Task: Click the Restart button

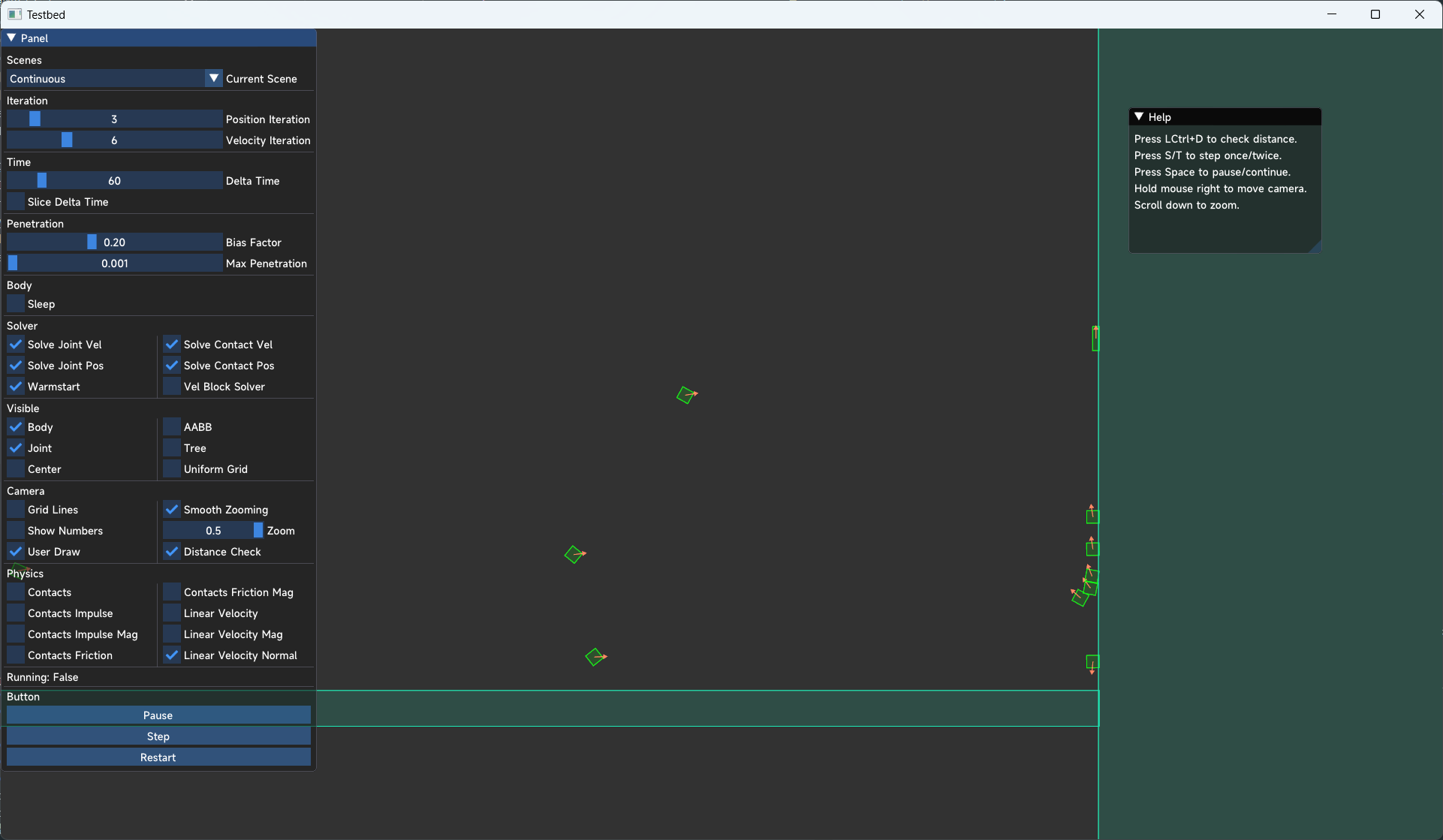Action: (158, 757)
